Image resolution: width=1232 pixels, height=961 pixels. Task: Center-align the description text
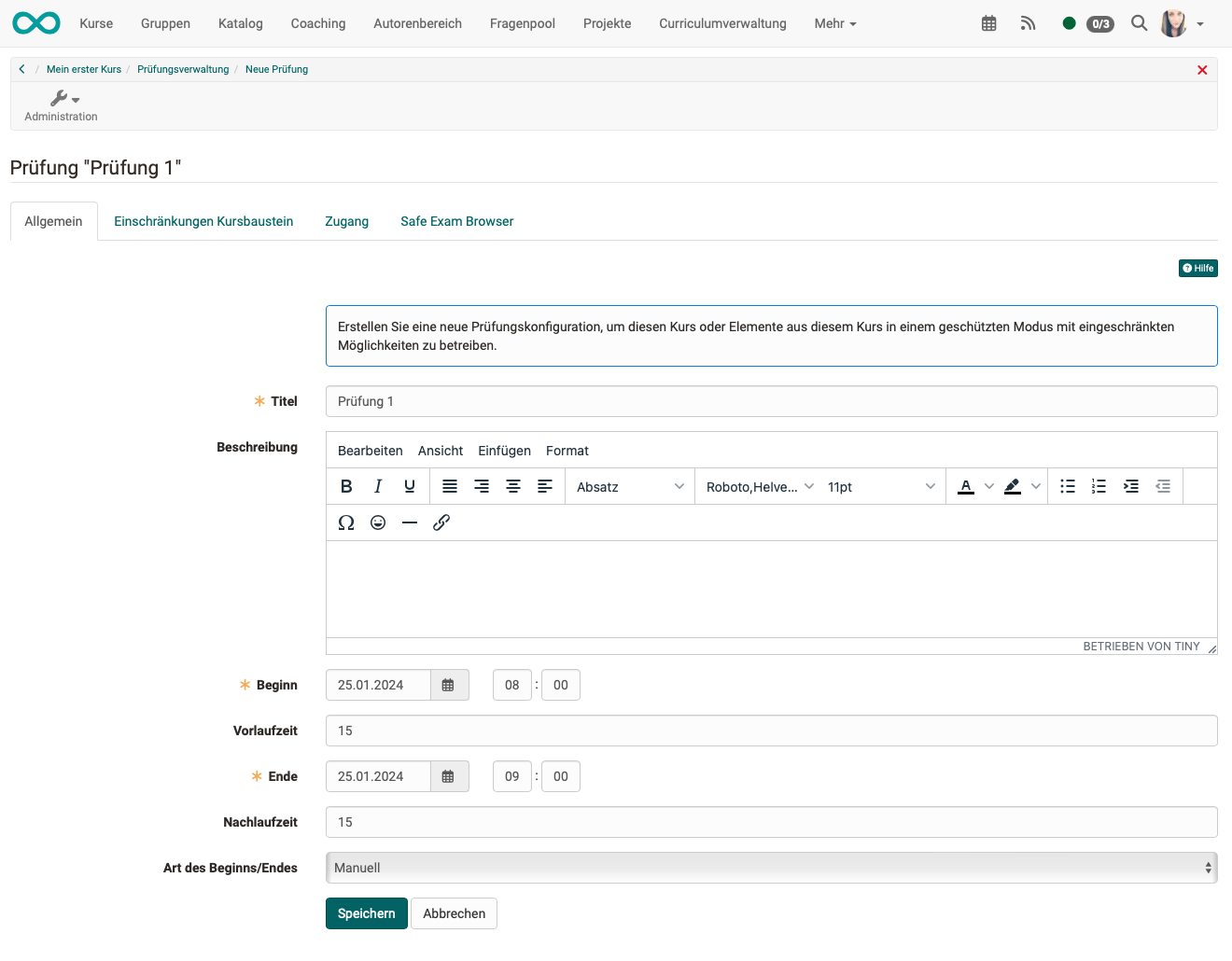(513, 486)
